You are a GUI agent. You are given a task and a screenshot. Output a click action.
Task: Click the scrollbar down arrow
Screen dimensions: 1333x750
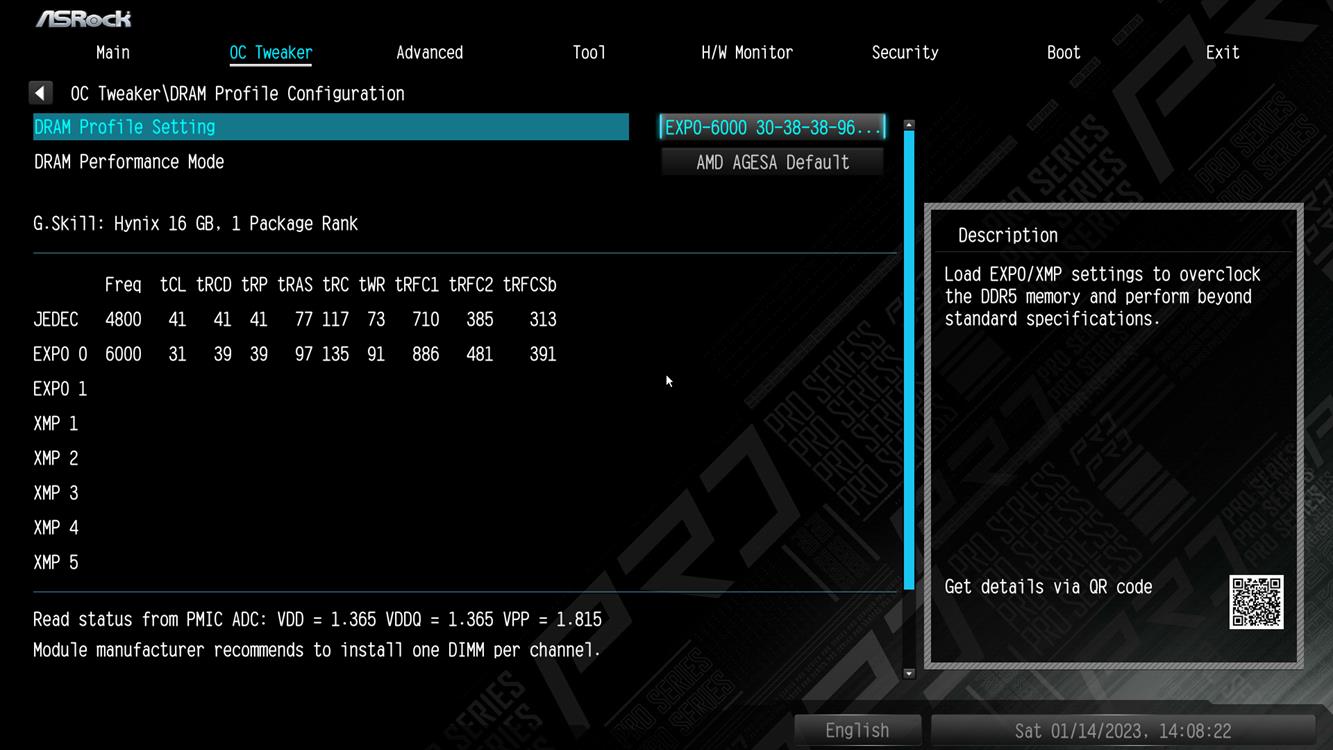tap(909, 674)
